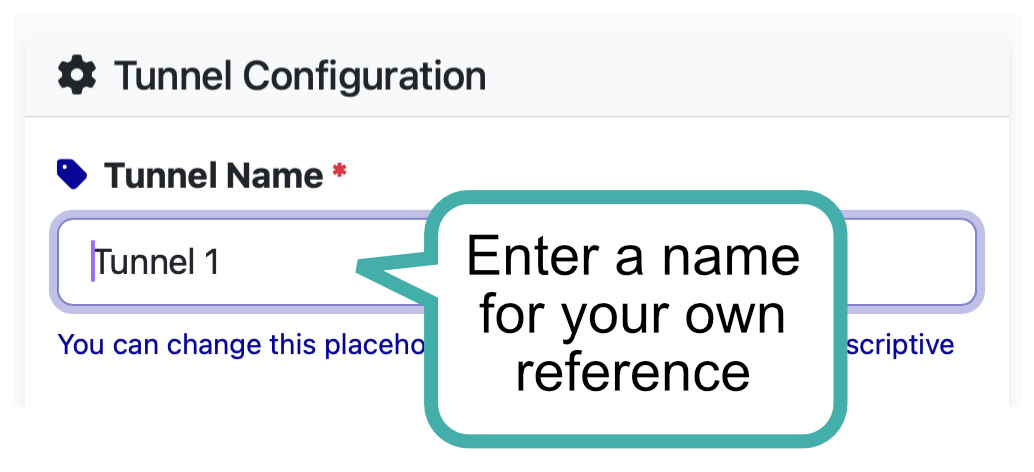
Task: Click the bold "Tunnel Name" label
Action: (214, 176)
